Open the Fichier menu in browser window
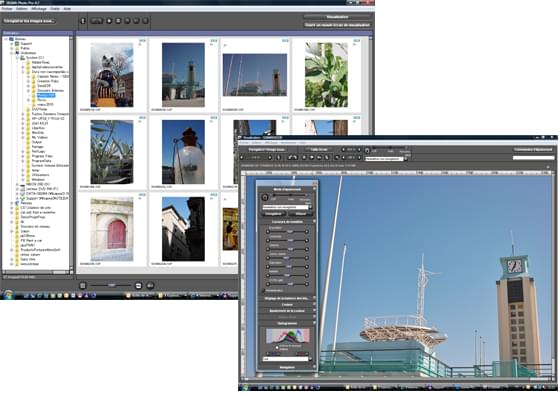Viewport: 560px width, 393px height. point(7,9)
